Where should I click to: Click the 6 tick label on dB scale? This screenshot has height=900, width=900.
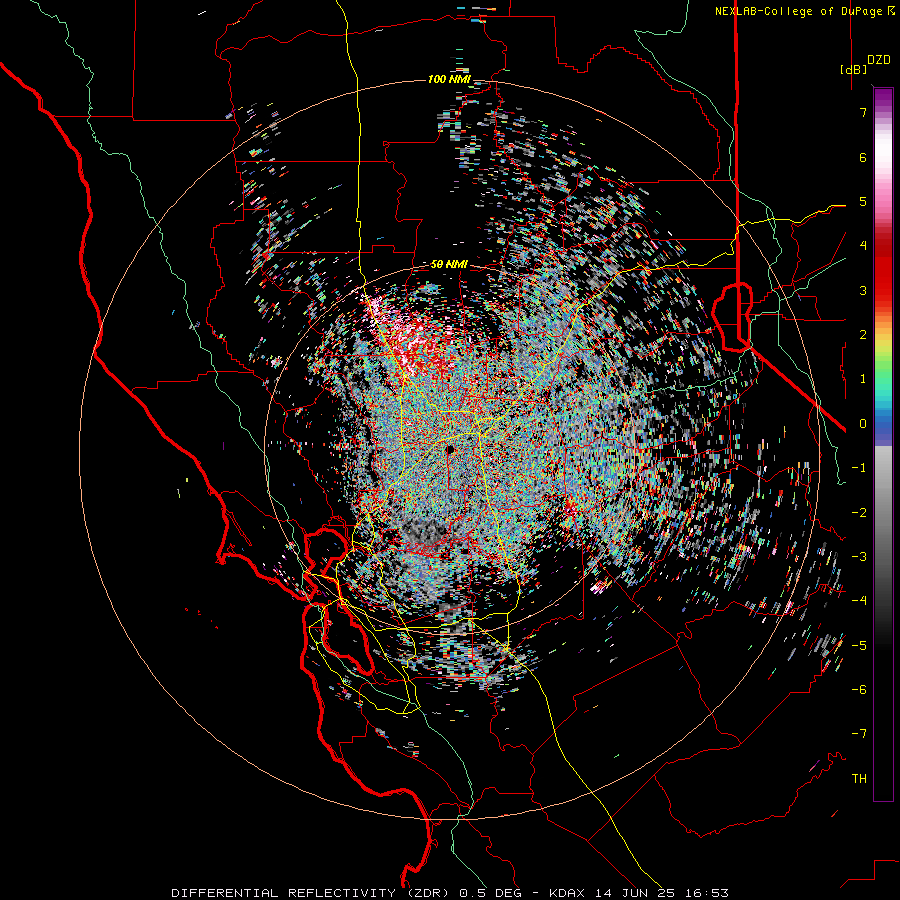(x=863, y=157)
